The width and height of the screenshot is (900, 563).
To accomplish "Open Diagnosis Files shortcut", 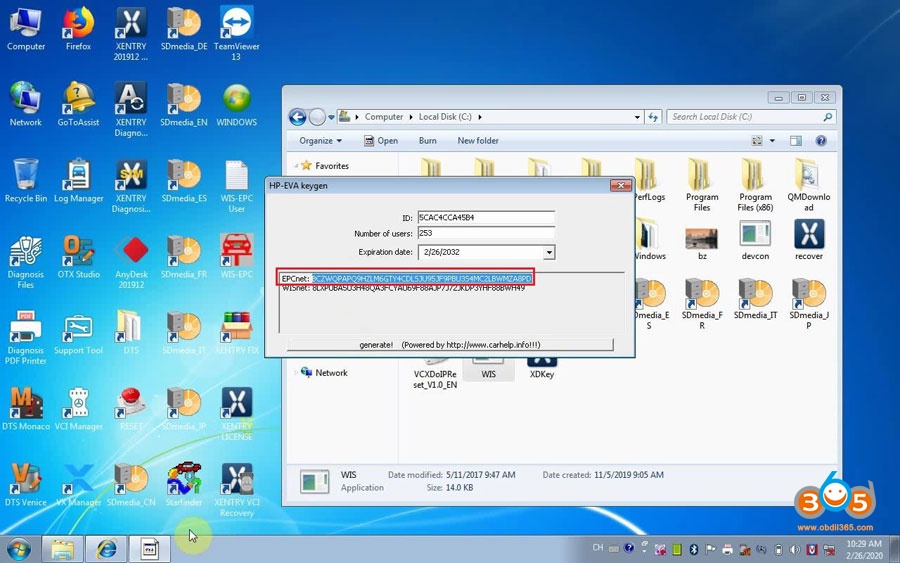I will [x=26, y=262].
